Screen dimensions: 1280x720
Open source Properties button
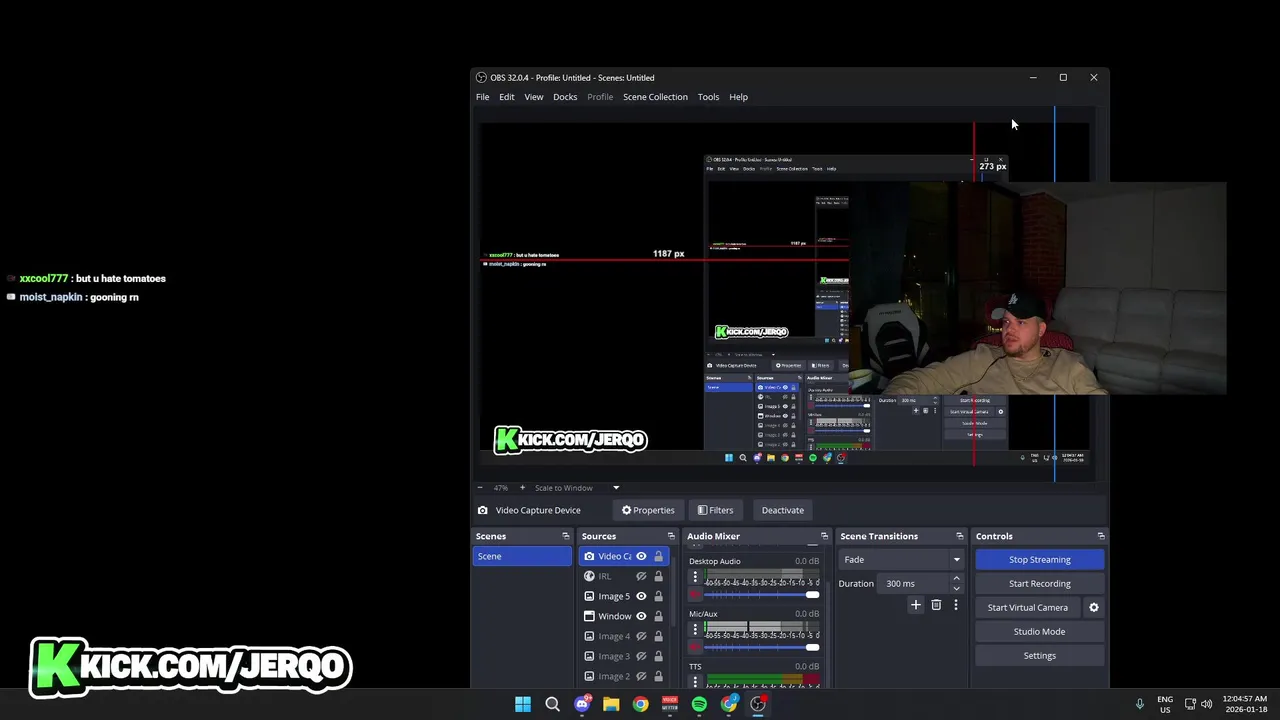click(648, 510)
